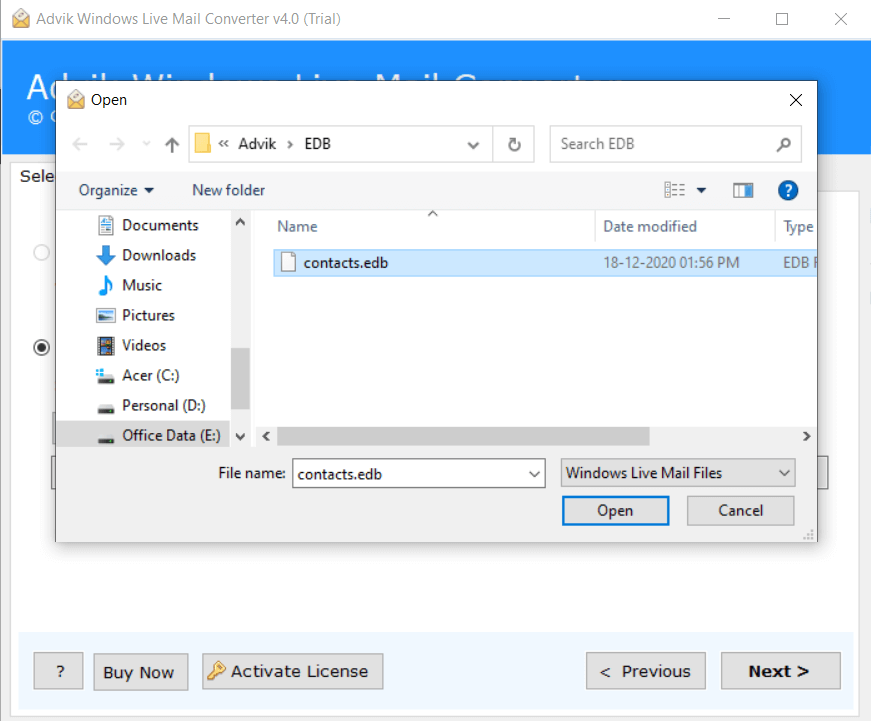Click the key icon on Activate License
The image size is (871, 721).
(216, 670)
